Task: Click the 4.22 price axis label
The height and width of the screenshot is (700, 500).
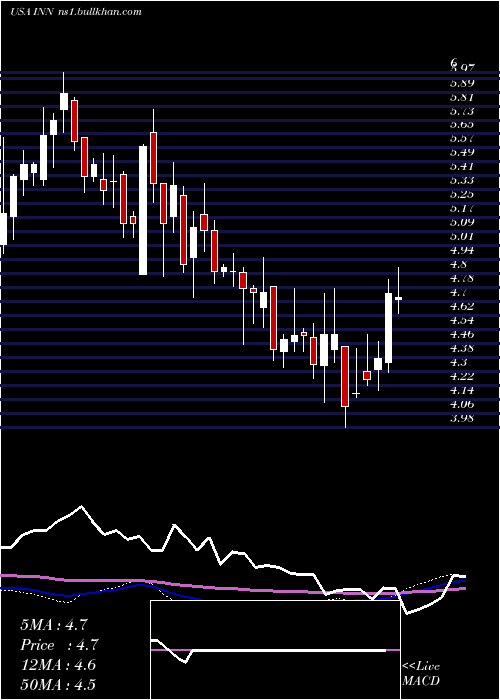Action: 462,376
